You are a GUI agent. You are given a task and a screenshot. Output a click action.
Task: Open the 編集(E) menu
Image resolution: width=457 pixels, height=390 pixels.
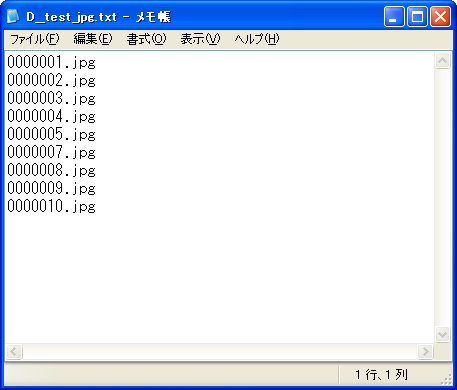tap(93, 39)
